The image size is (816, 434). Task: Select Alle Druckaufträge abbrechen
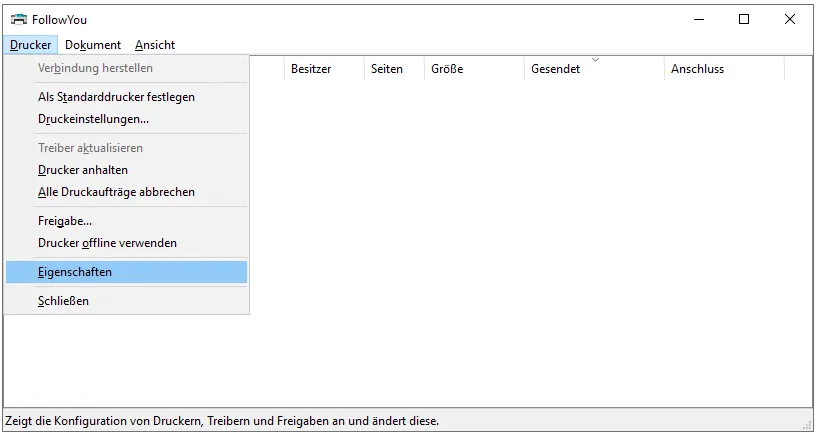click(116, 192)
